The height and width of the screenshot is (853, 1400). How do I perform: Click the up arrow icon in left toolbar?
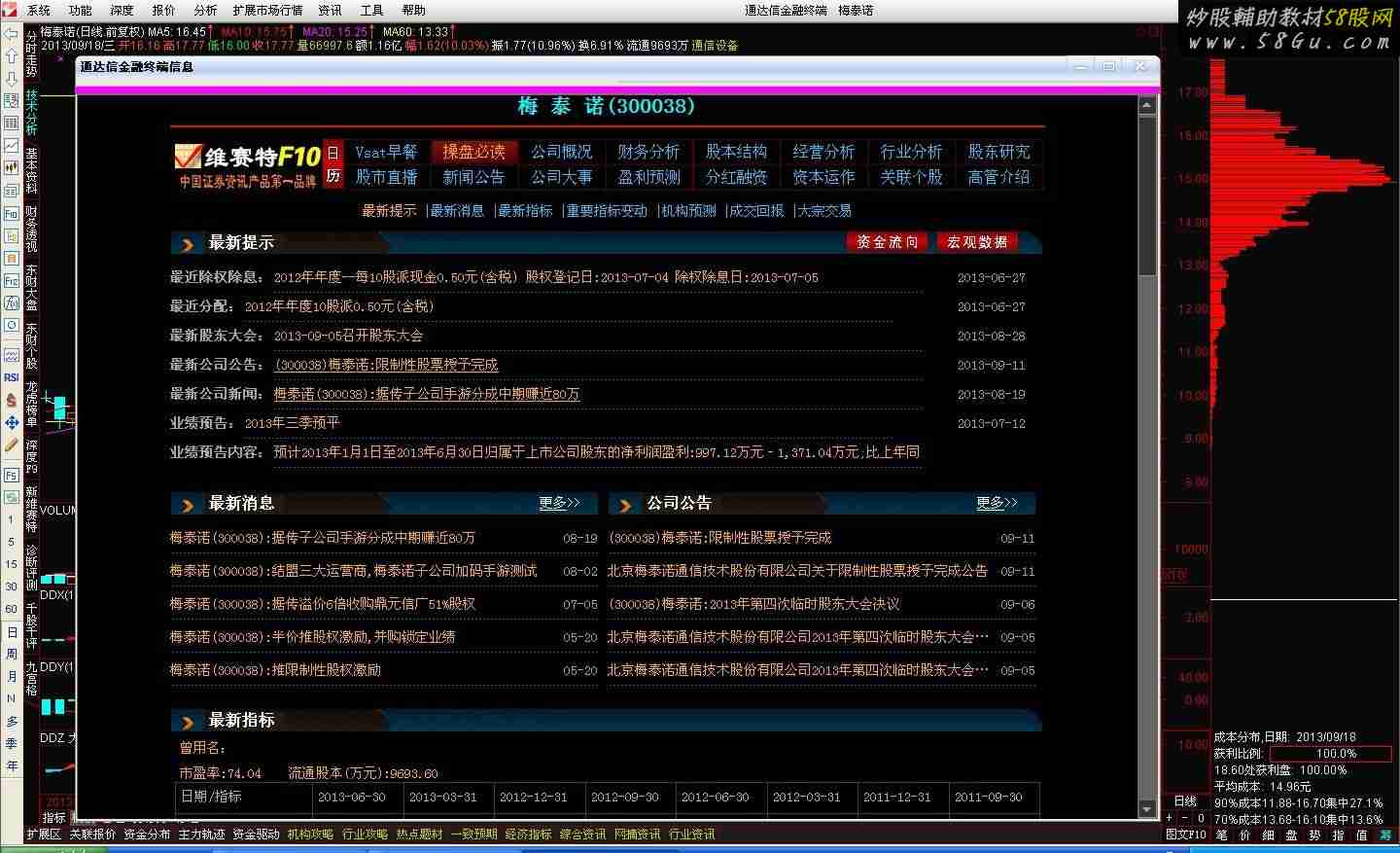[x=11, y=57]
